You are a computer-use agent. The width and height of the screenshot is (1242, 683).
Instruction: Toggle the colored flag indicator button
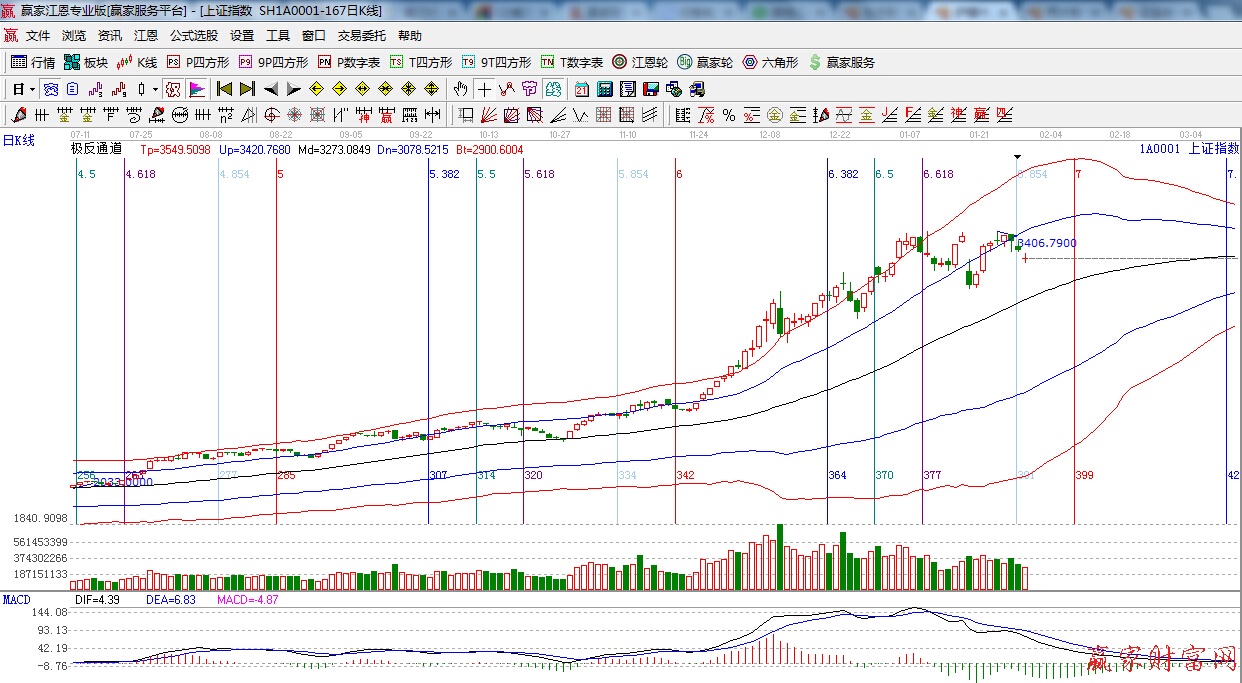[x=196, y=89]
